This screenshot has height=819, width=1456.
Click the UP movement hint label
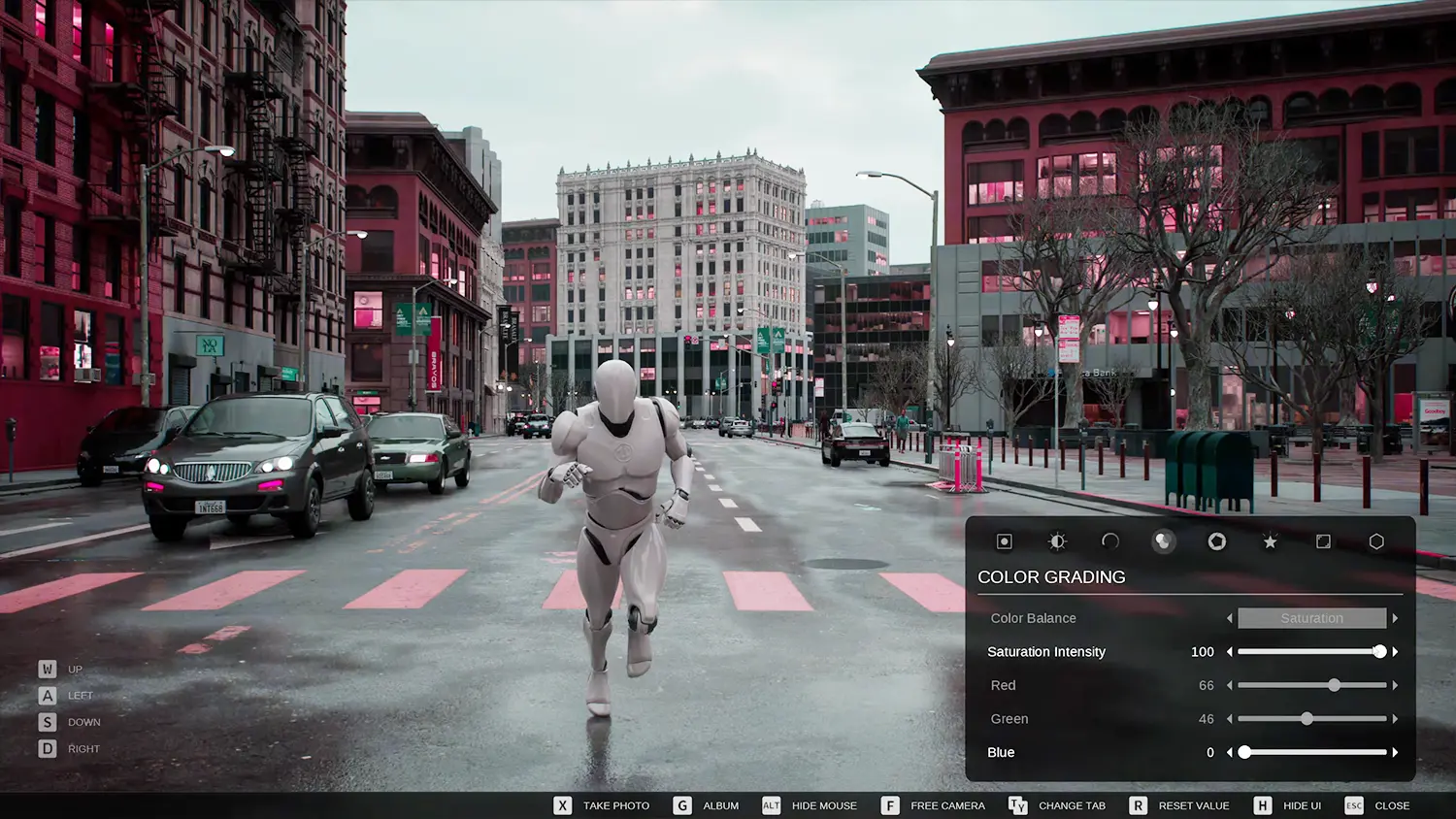(x=75, y=670)
